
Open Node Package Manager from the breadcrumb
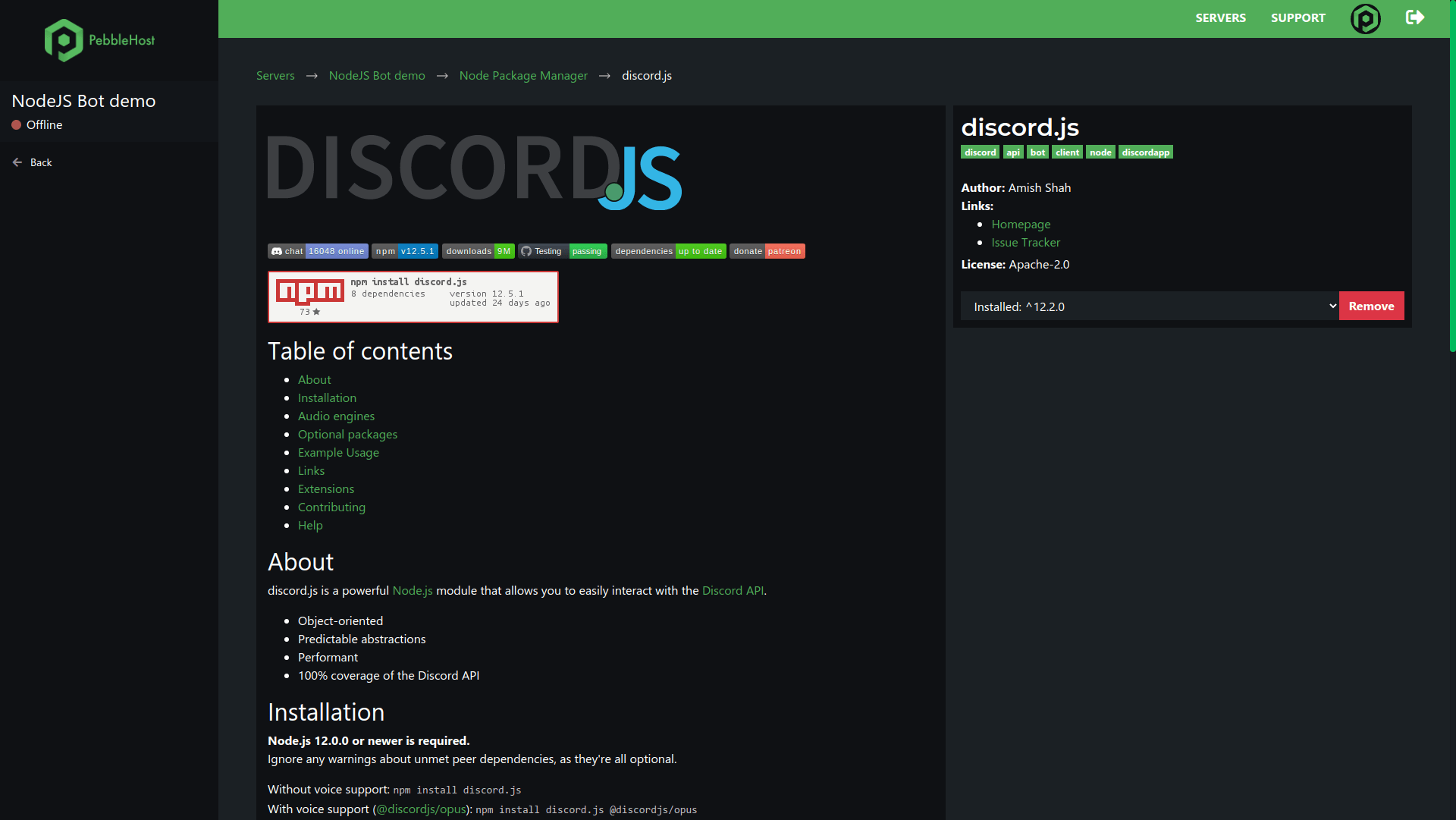[523, 75]
